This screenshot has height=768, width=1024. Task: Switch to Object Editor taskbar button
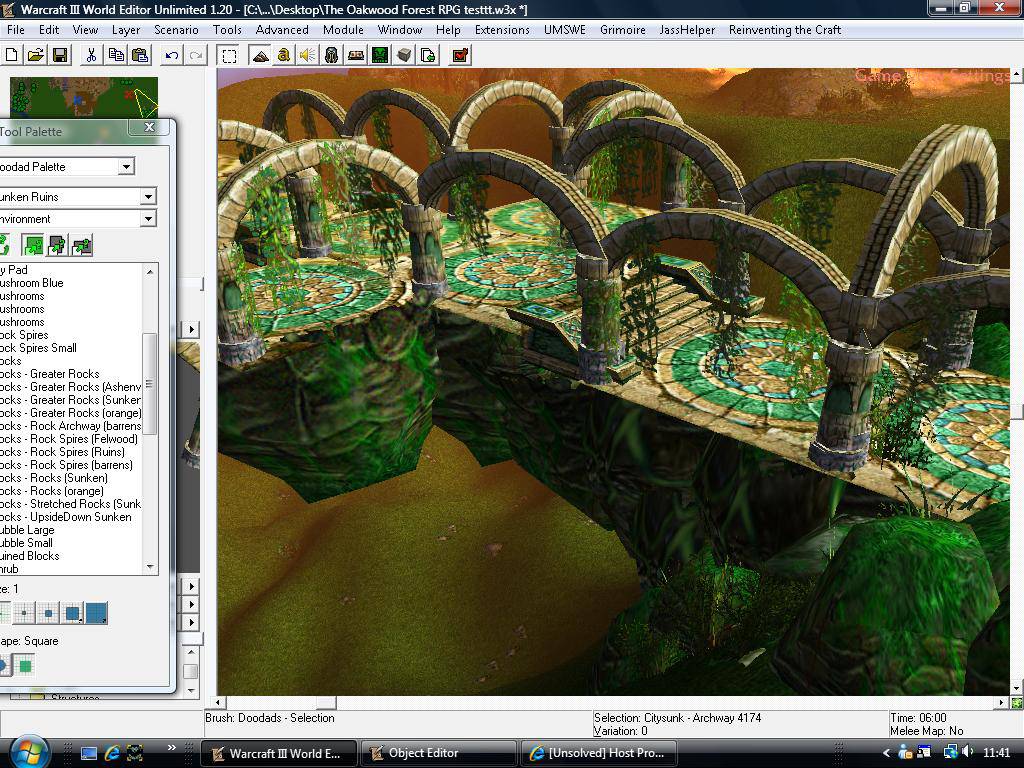[438, 753]
